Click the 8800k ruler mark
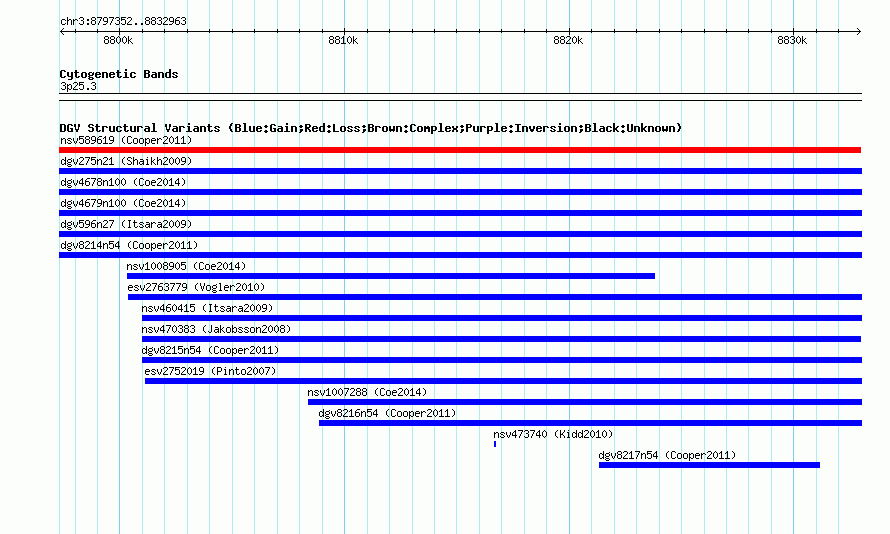 [118, 40]
